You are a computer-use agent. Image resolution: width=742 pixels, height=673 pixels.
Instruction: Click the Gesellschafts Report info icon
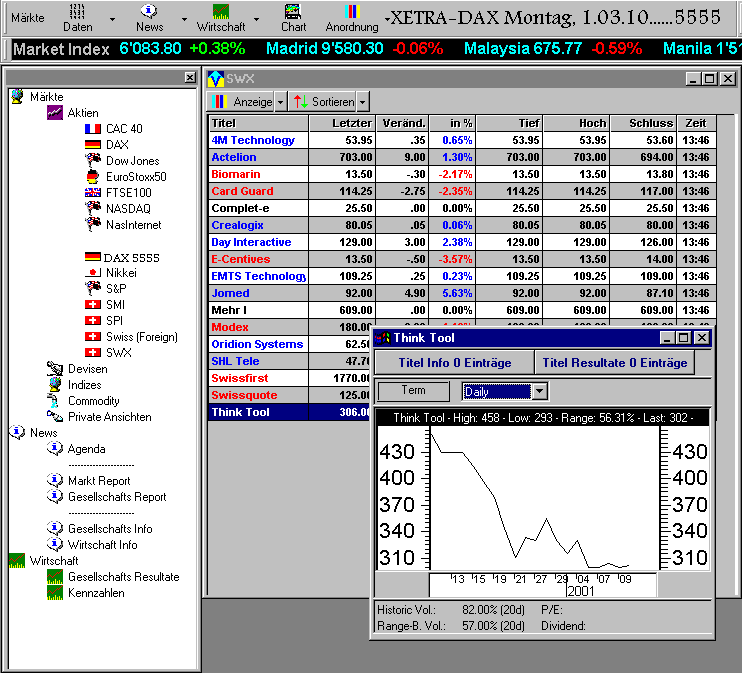pos(55,496)
